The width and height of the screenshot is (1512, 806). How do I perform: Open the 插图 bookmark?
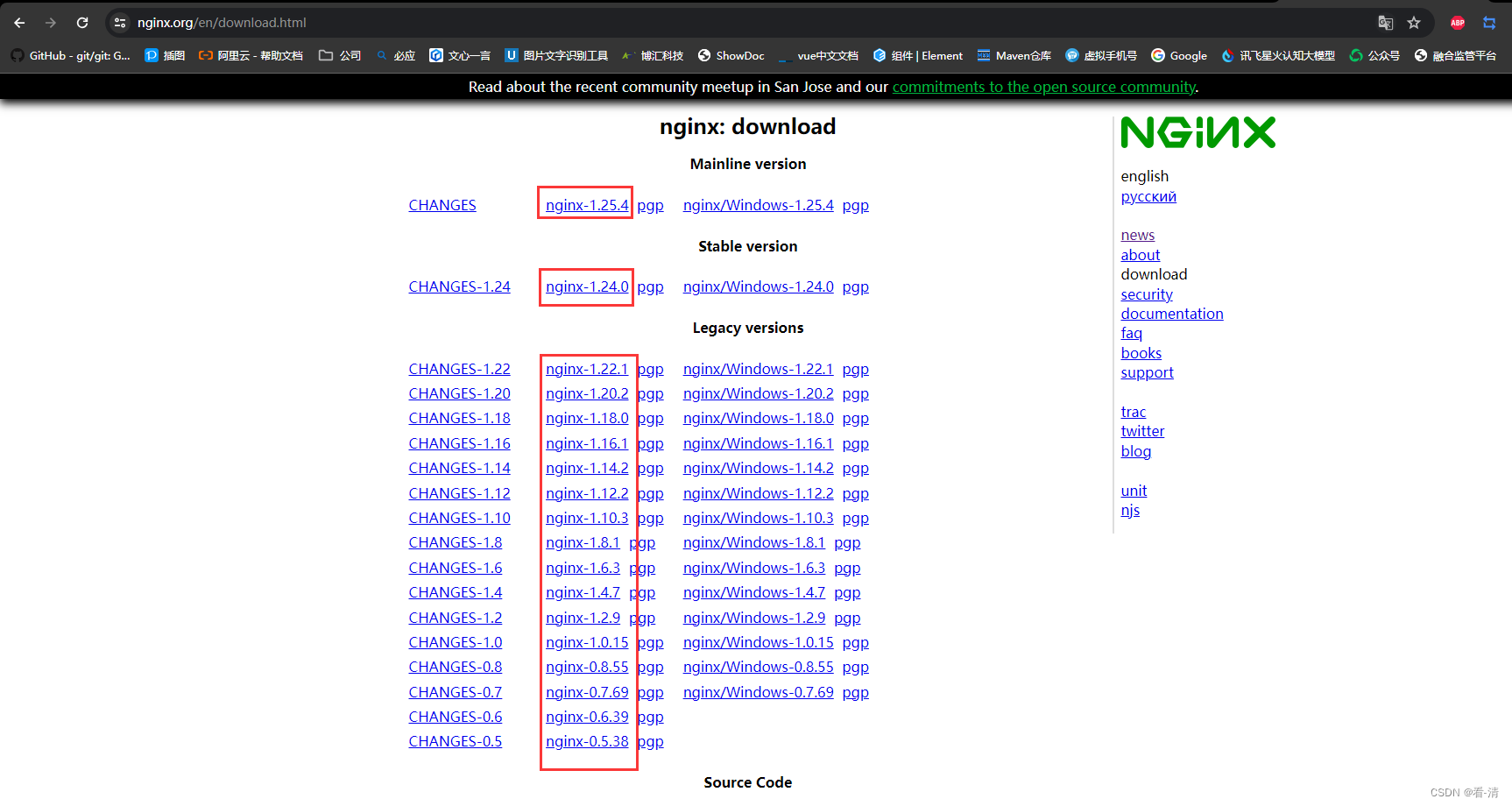pyautogui.click(x=165, y=55)
